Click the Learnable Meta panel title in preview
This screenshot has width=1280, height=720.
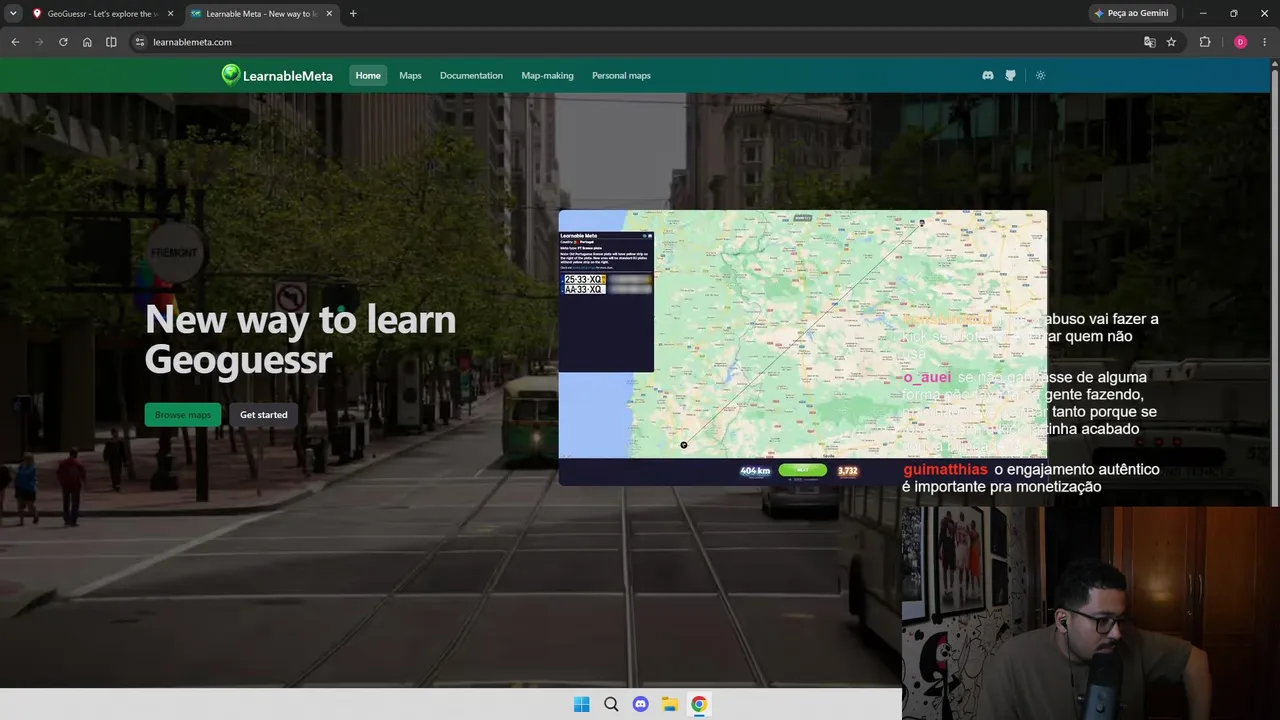579,236
